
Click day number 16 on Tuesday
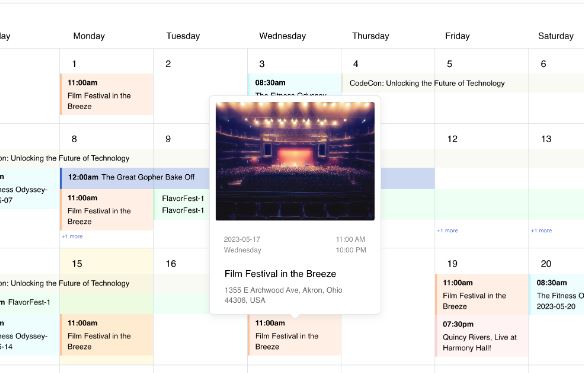click(x=171, y=264)
